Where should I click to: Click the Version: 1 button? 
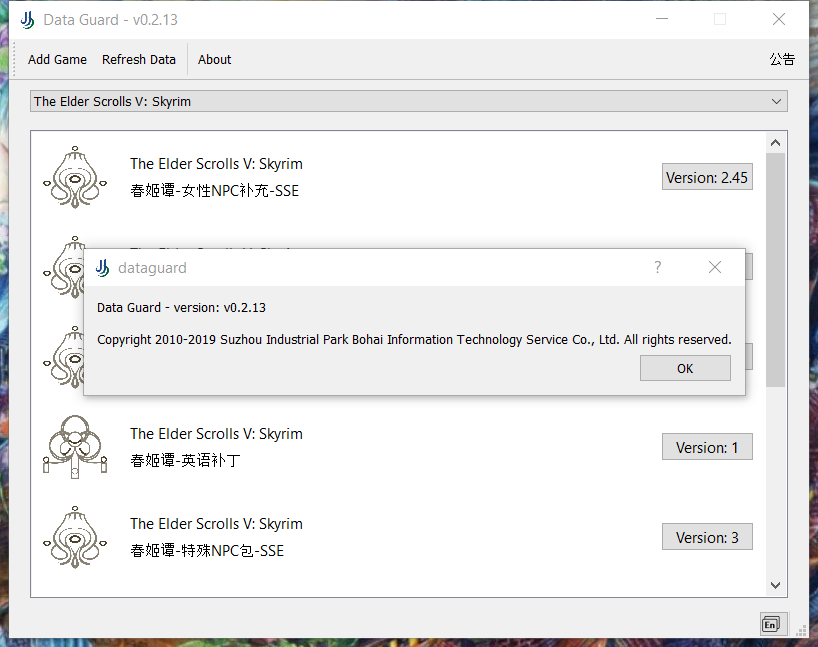pos(707,447)
